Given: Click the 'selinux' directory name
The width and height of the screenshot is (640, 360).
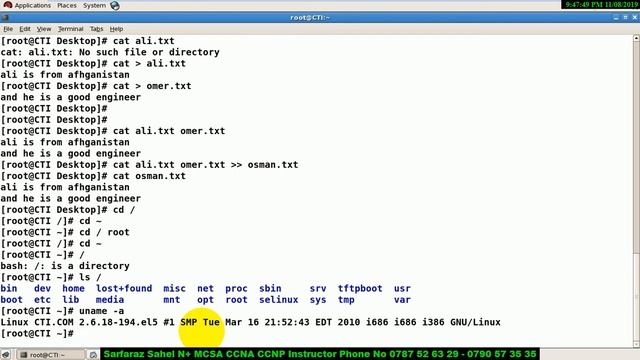Looking at the screenshot, I should (278, 300).
